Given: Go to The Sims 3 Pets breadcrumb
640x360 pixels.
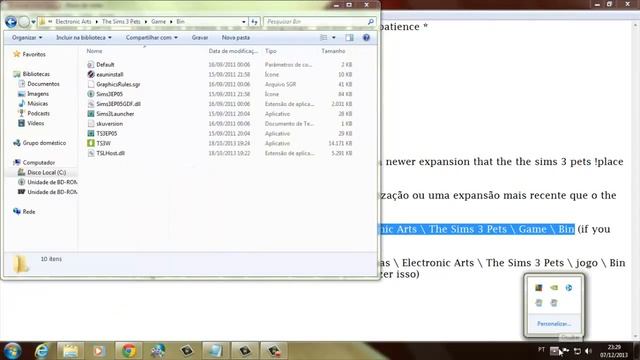Looking at the screenshot, I should [x=121, y=22].
